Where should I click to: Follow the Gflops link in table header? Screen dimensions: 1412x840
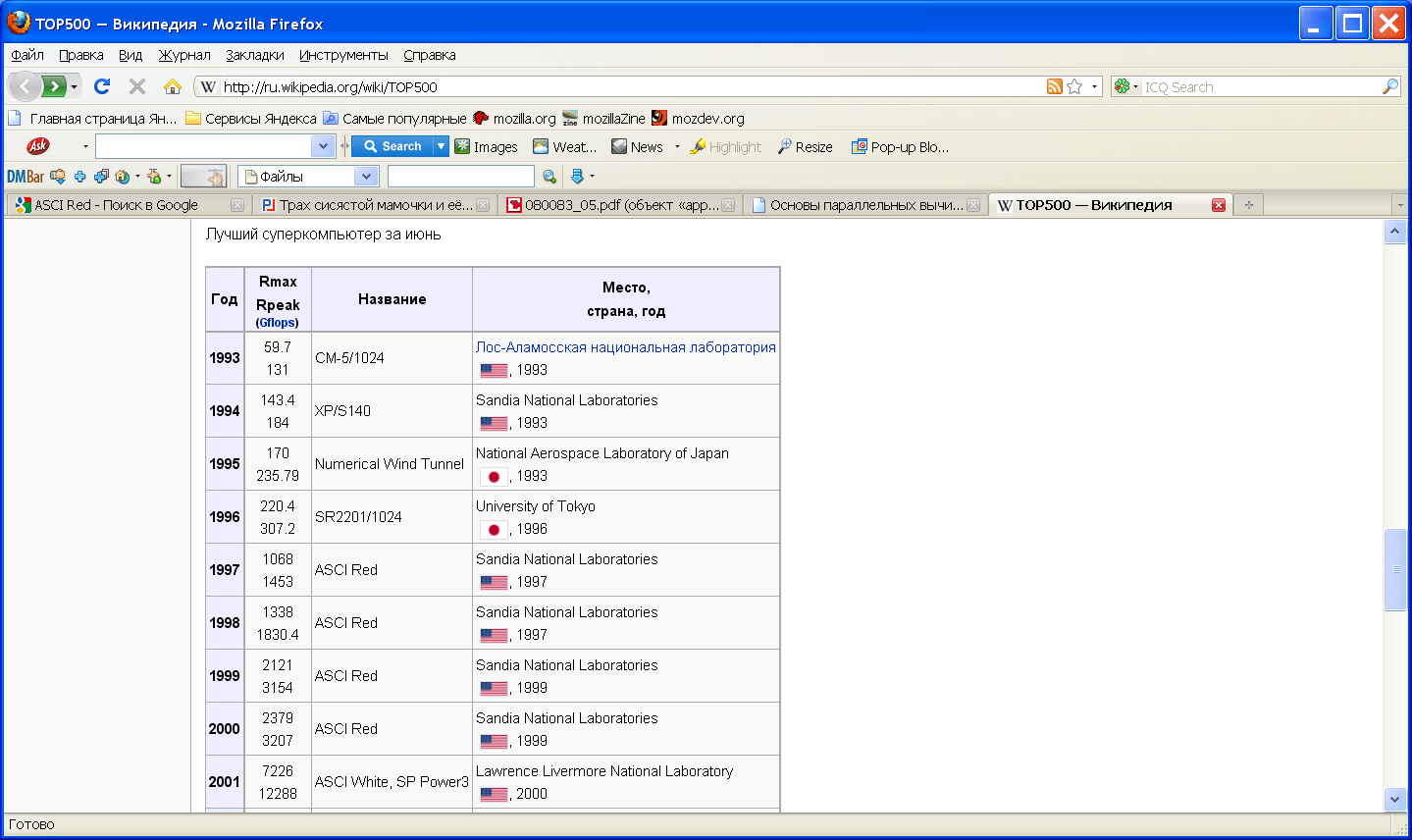[278, 323]
